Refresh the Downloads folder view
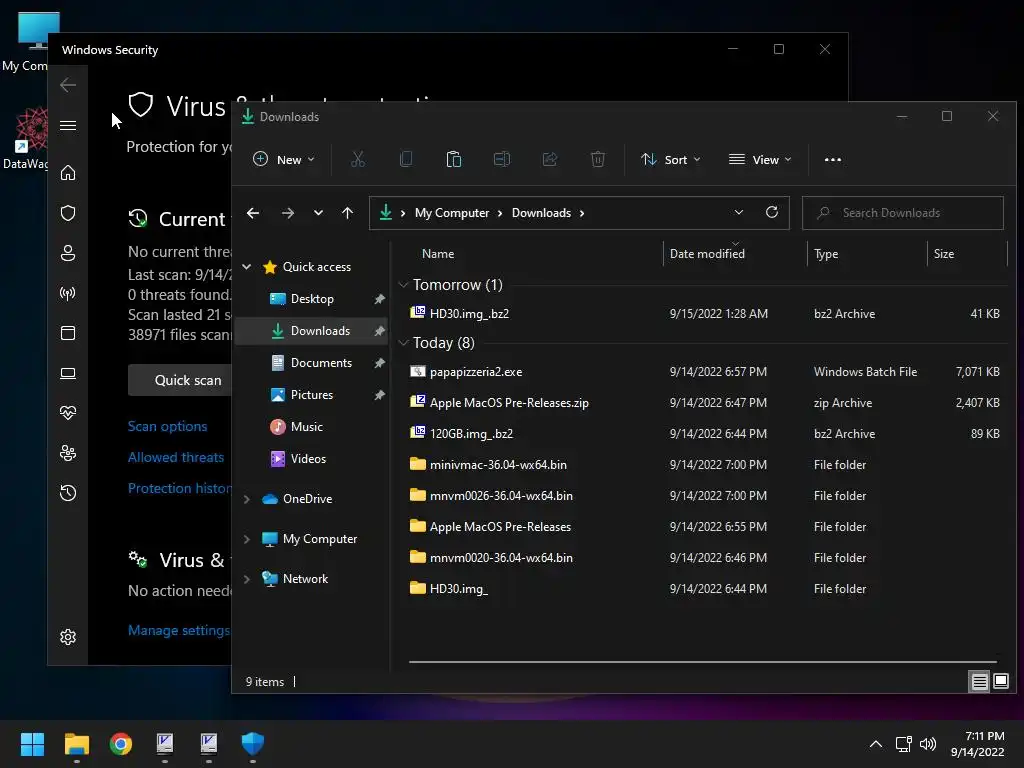 pyautogui.click(x=772, y=212)
